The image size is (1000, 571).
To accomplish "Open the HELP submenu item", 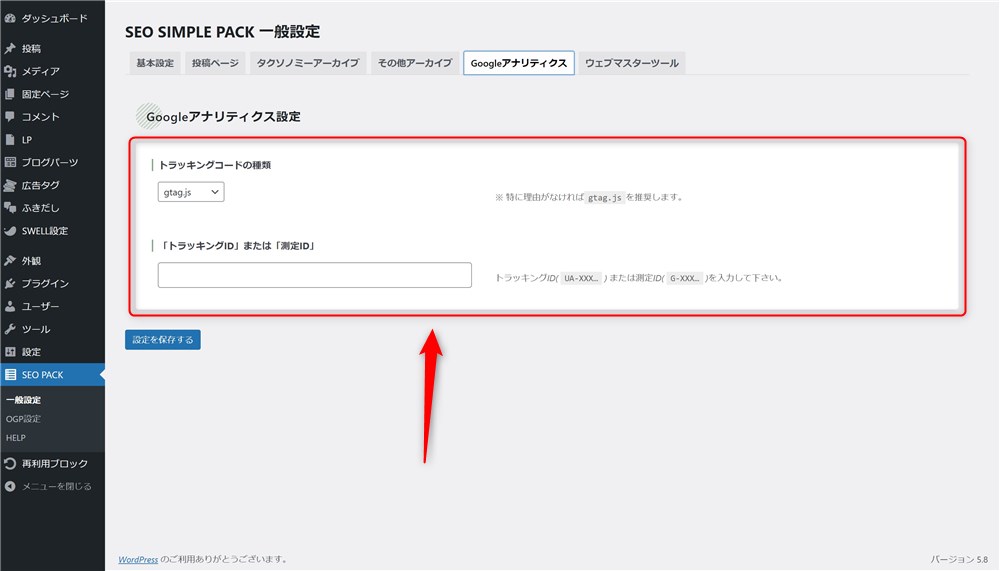I will (x=16, y=438).
